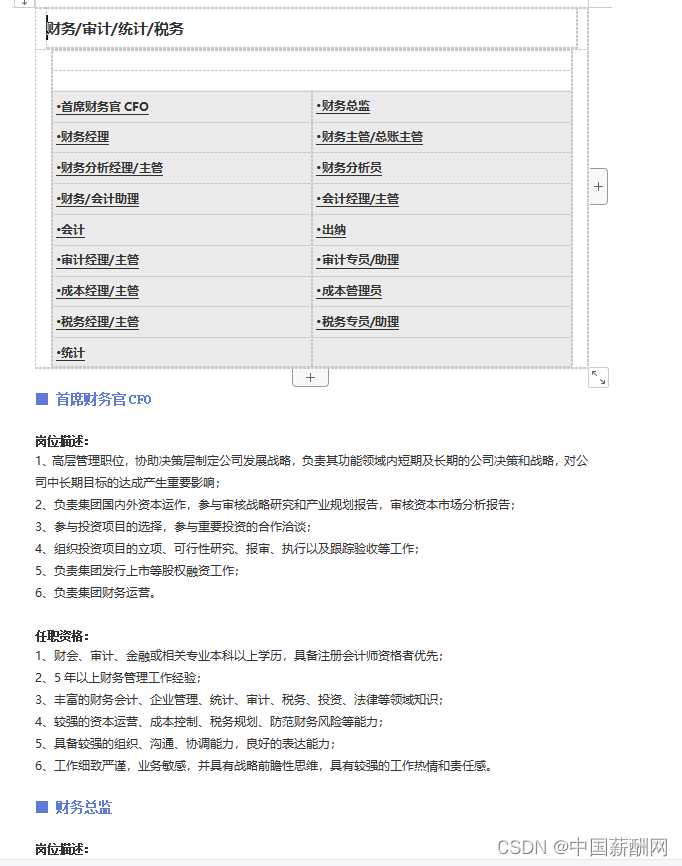The width and height of the screenshot is (682, 866).
Task: Open the 财务主管/总账主管 link
Action: click(x=369, y=137)
